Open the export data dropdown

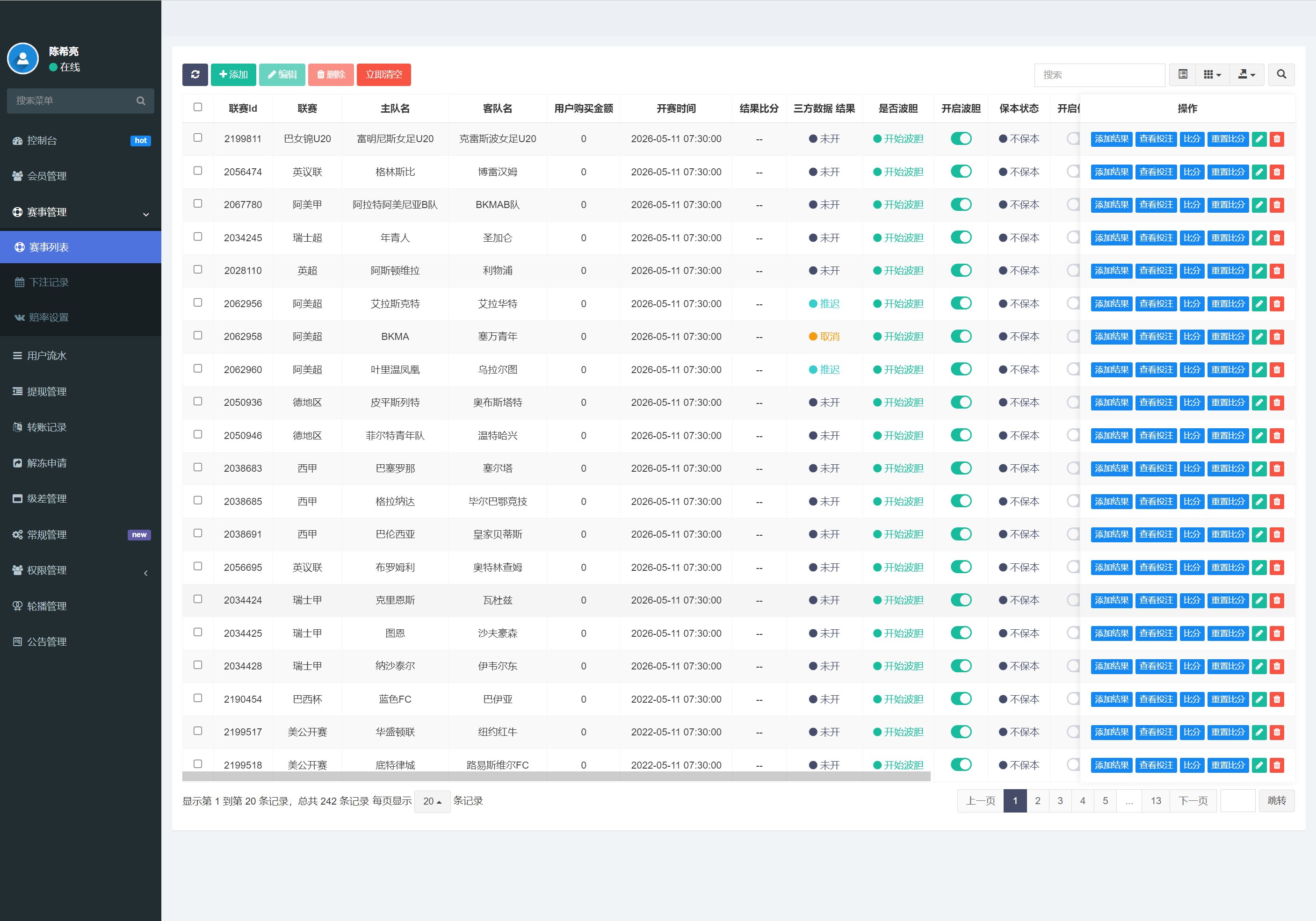tap(1247, 74)
